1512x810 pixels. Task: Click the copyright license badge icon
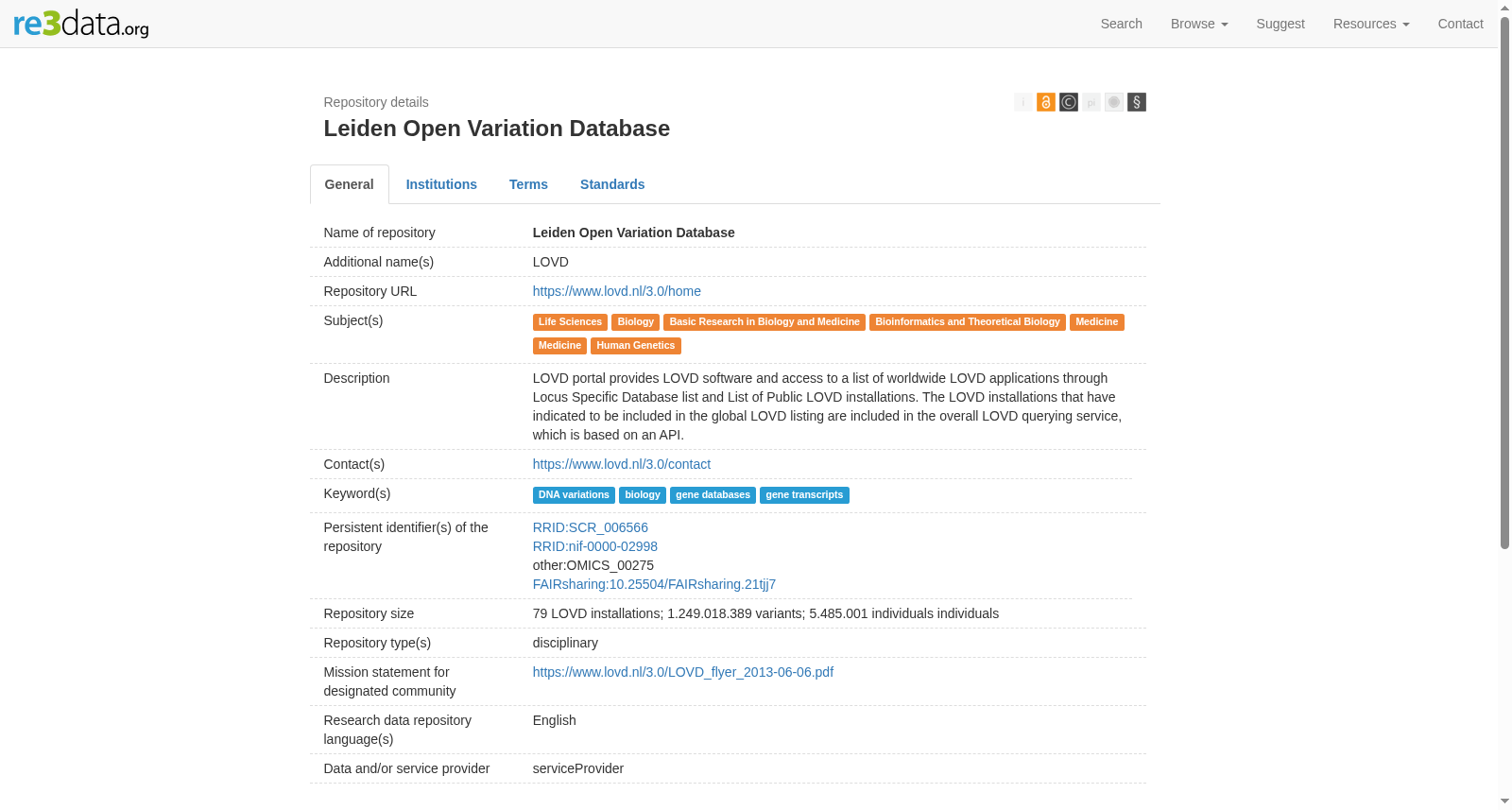click(1069, 102)
